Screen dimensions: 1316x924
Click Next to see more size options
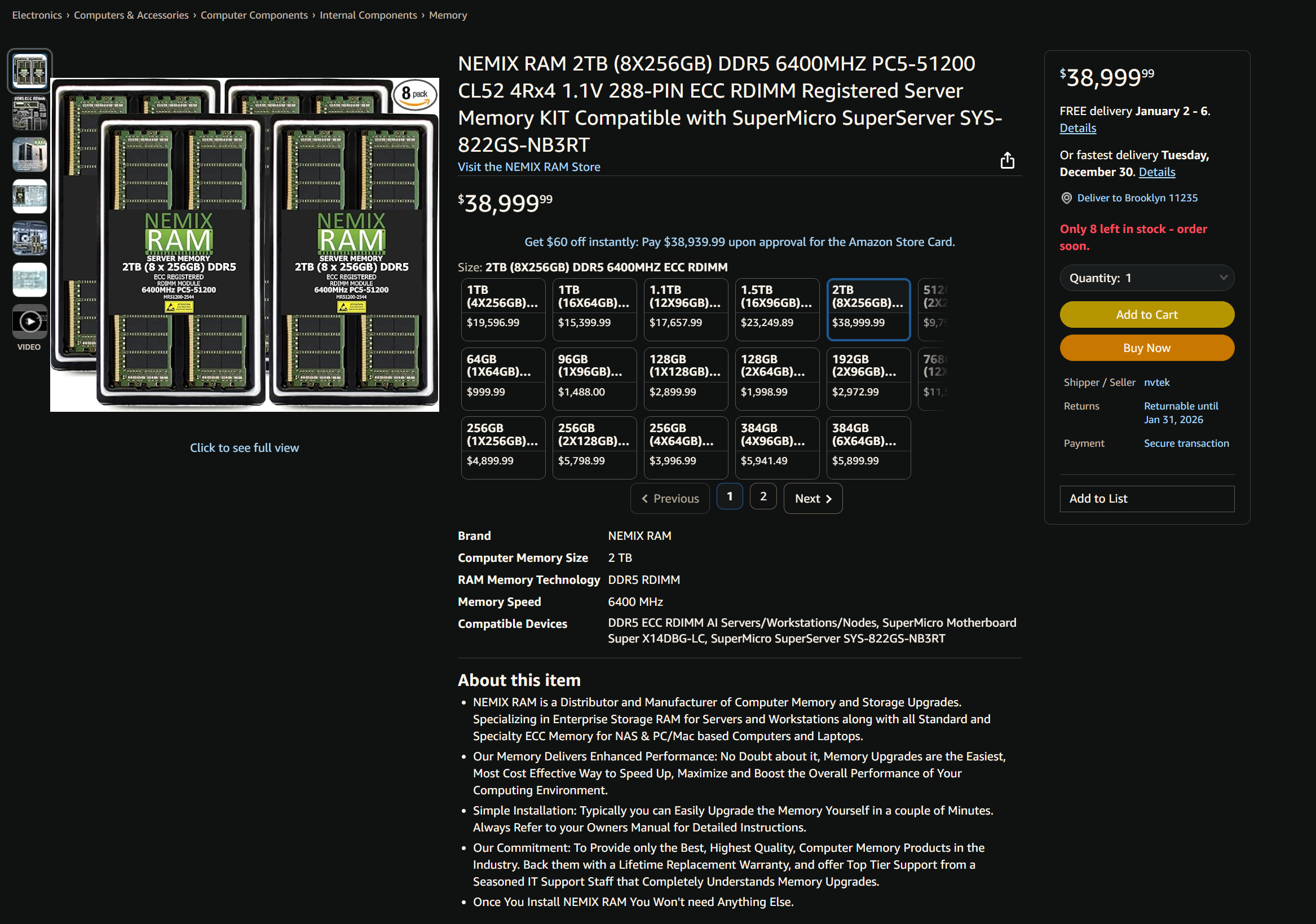[x=812, y=498]
